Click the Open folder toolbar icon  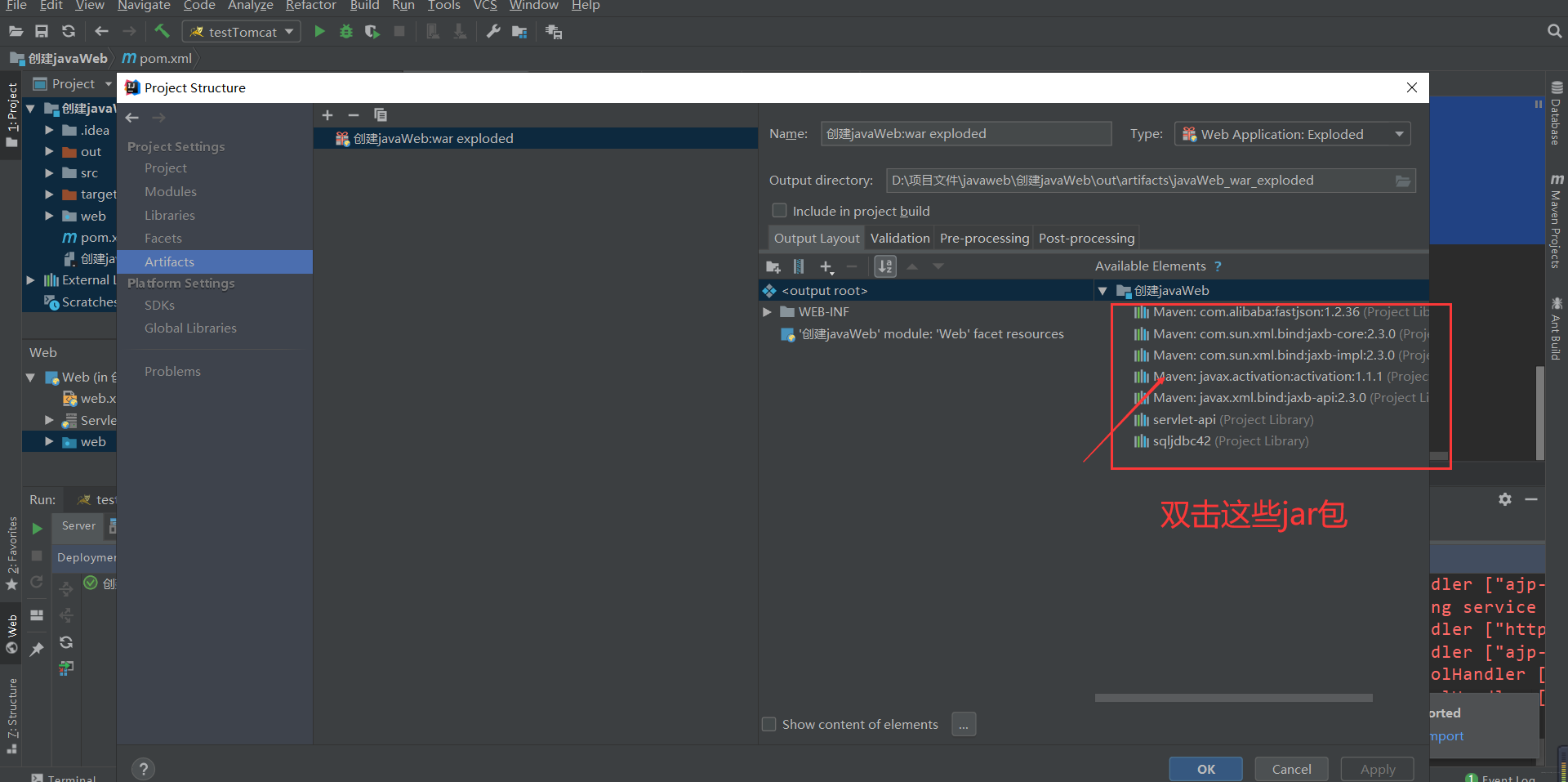pyautogui.click(x=16, y=32)
